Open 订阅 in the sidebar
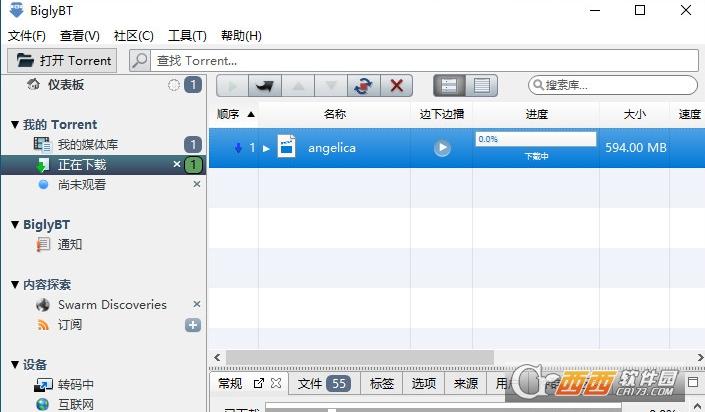Viewport: 705px width, 412px height. pos(70,324)
